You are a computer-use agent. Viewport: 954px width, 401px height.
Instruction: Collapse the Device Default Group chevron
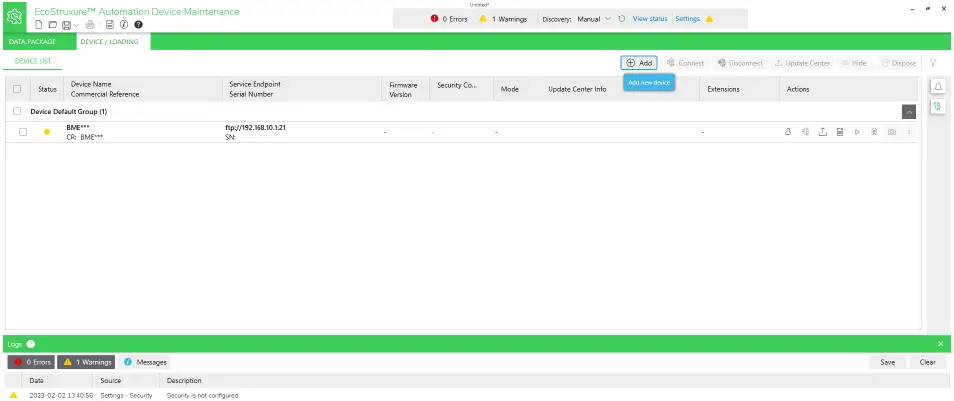[909, 112]
